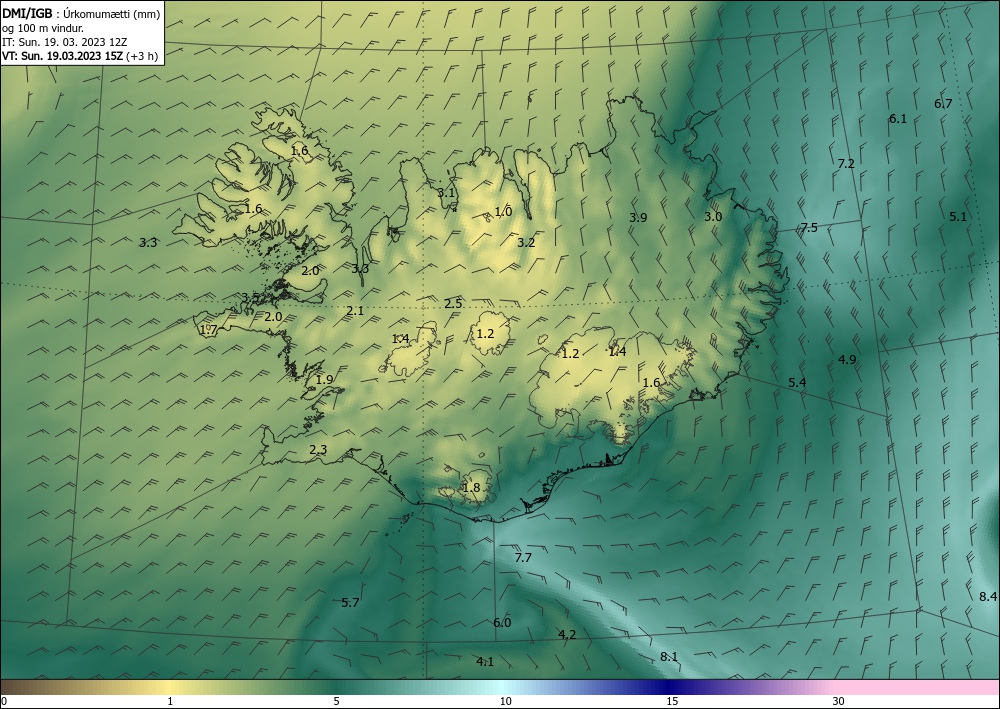This screenshot has height=709, width=1000.
Task: Click the 6.0 value label
Action: click(x=503, y=622)
